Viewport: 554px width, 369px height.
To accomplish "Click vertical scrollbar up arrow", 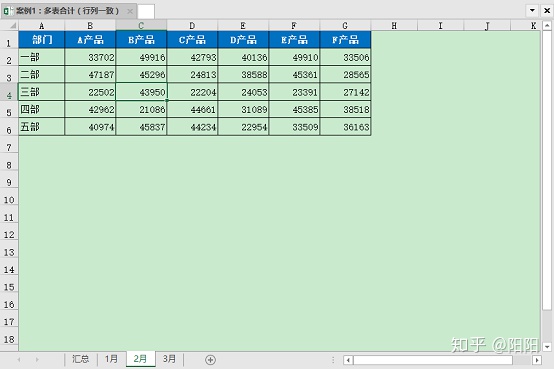I will click(547, 26).
